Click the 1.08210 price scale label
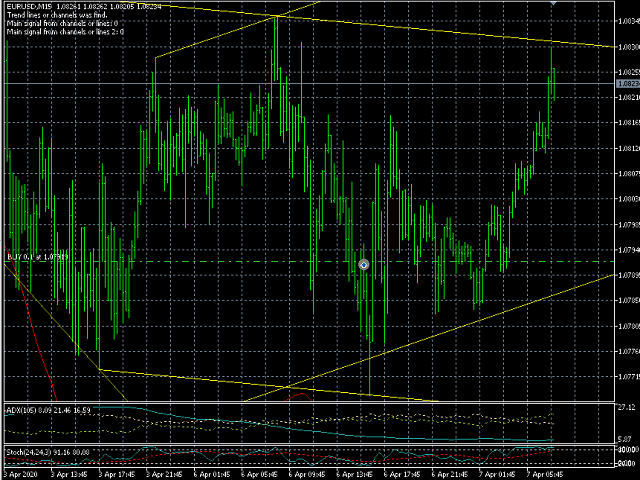The height and width of the screenshot is (480, 640). pyautogui.click(x=629, y=98)
